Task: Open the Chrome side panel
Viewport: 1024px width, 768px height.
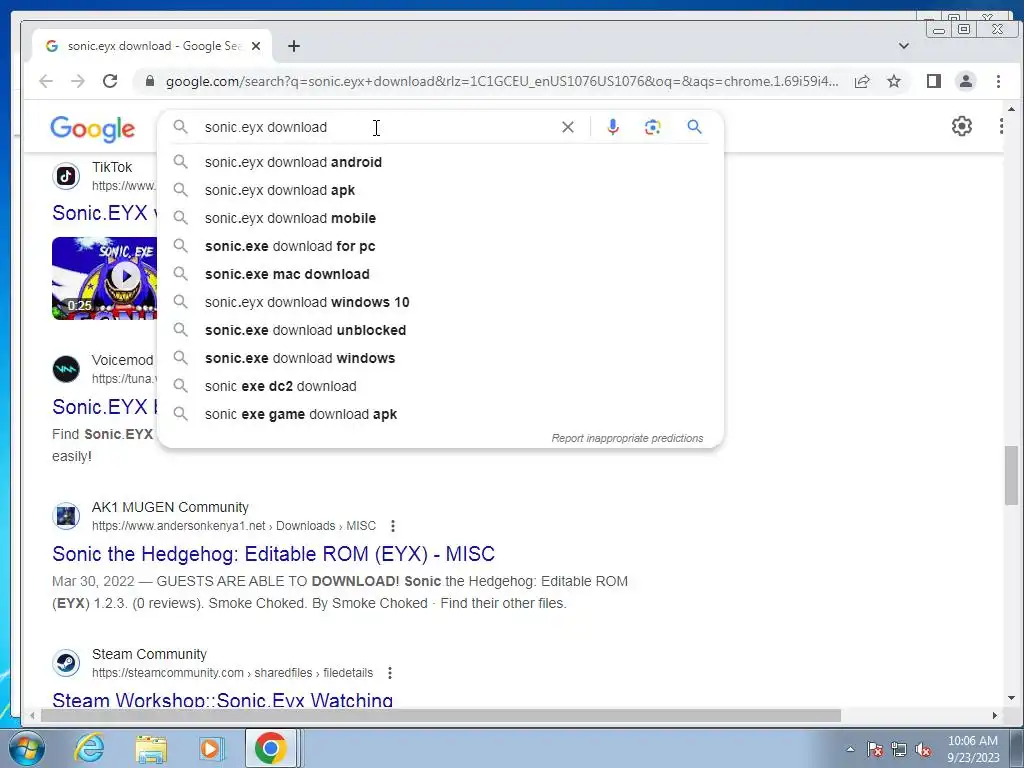Action: coord(934,81)
